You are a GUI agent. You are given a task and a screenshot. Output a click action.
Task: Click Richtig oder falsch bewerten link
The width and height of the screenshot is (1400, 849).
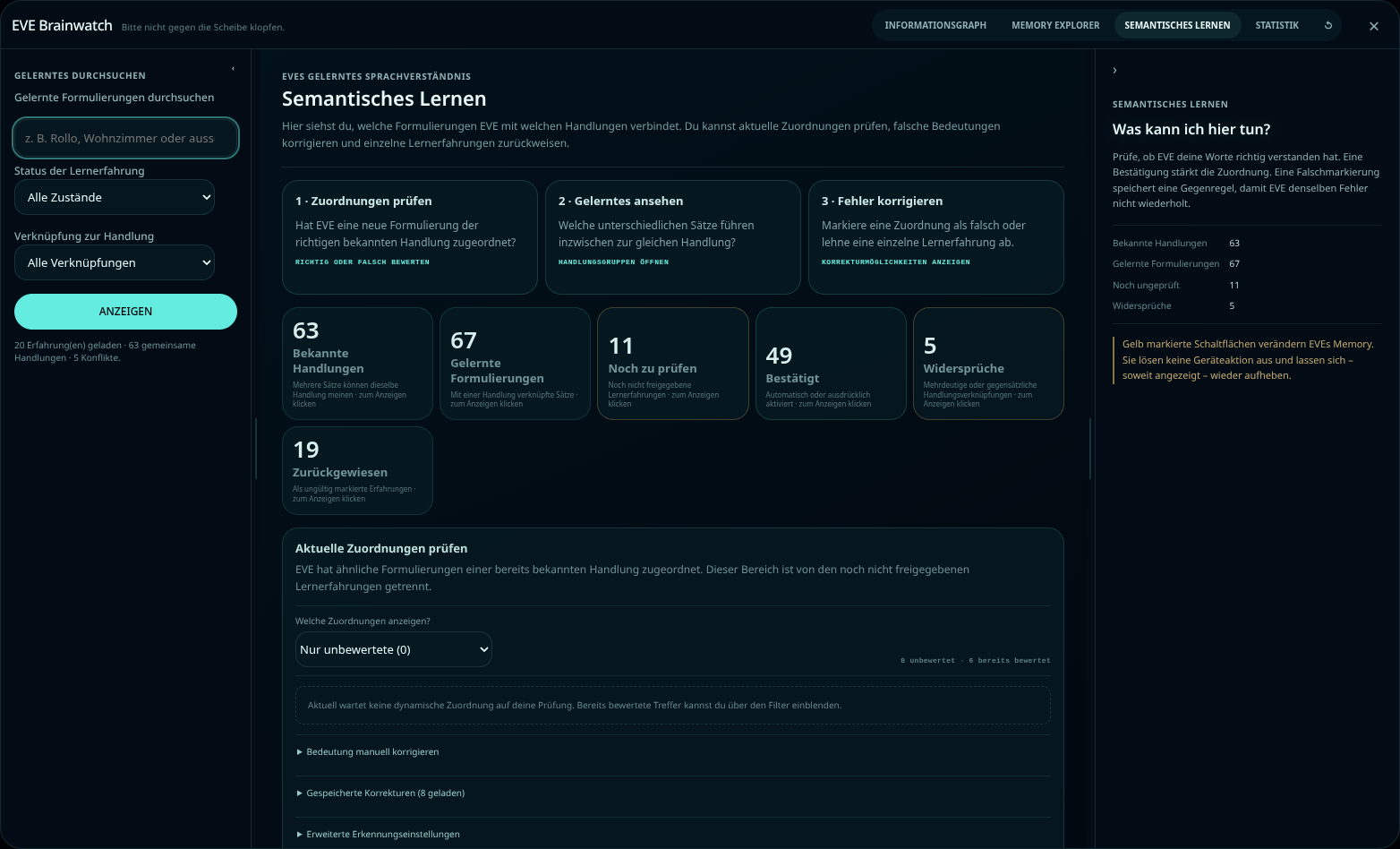(363, 262)
